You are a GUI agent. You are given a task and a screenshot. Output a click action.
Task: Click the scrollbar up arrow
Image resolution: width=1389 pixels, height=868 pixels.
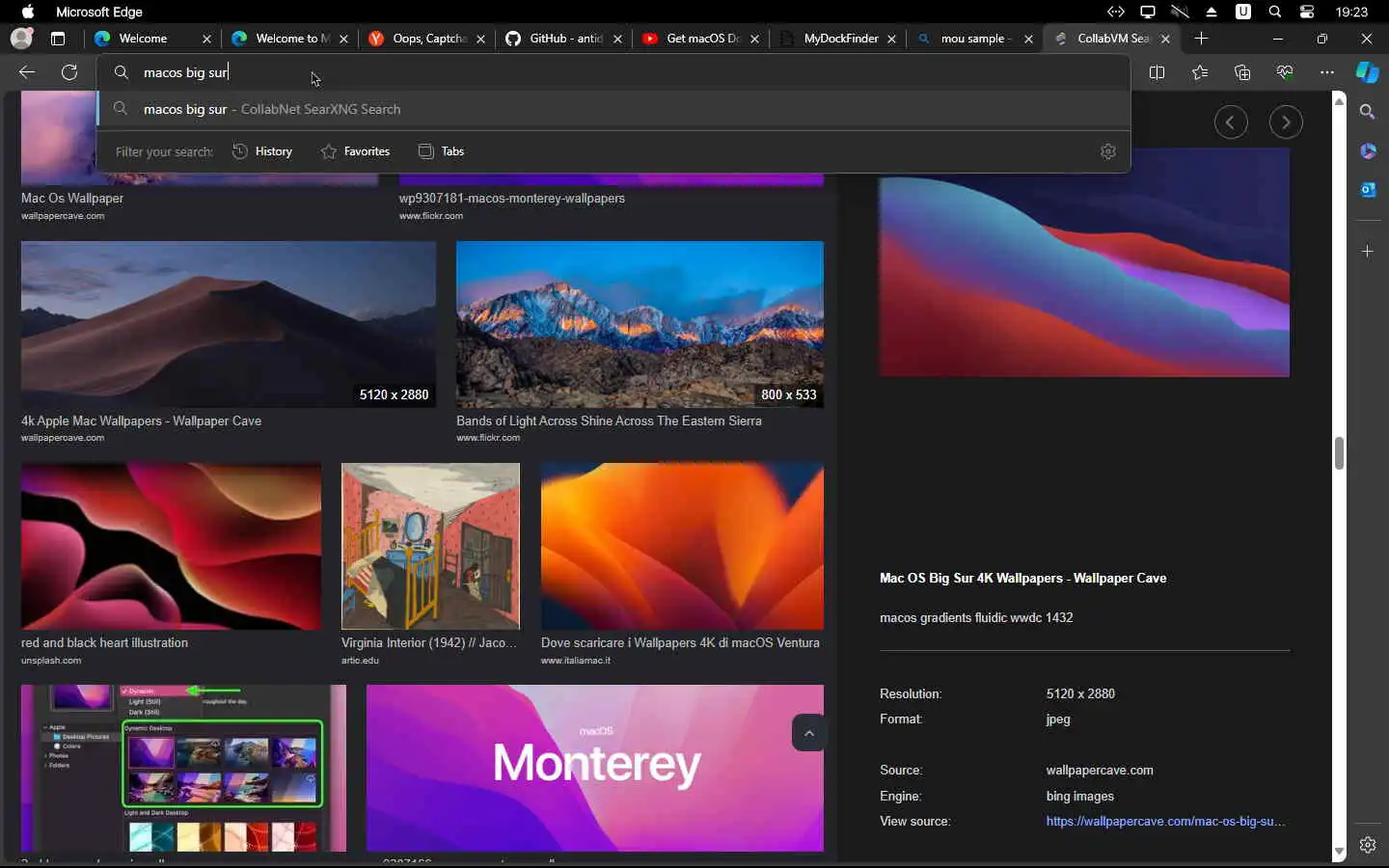[1339, 100]
